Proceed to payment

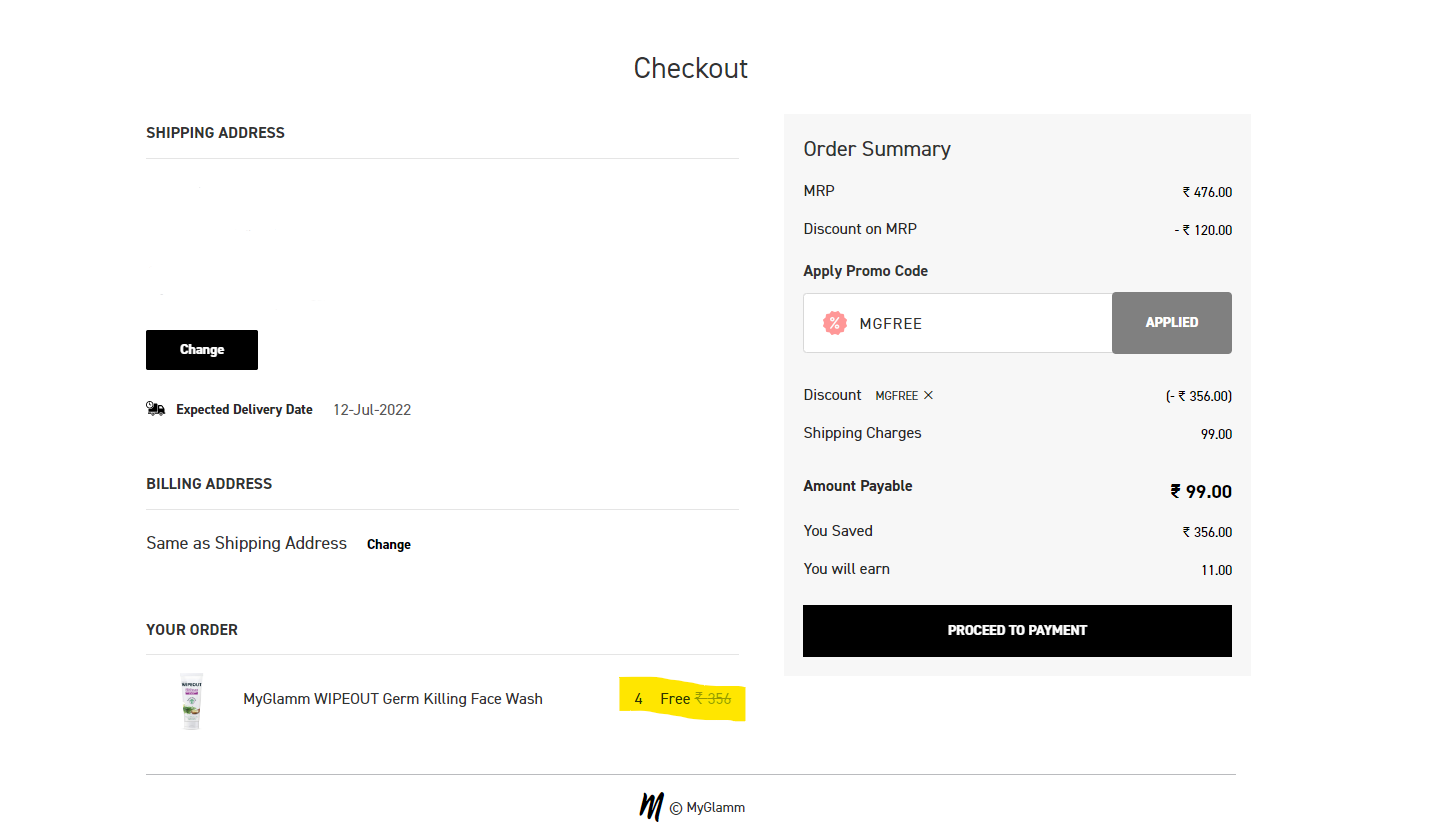[1017, 631]
